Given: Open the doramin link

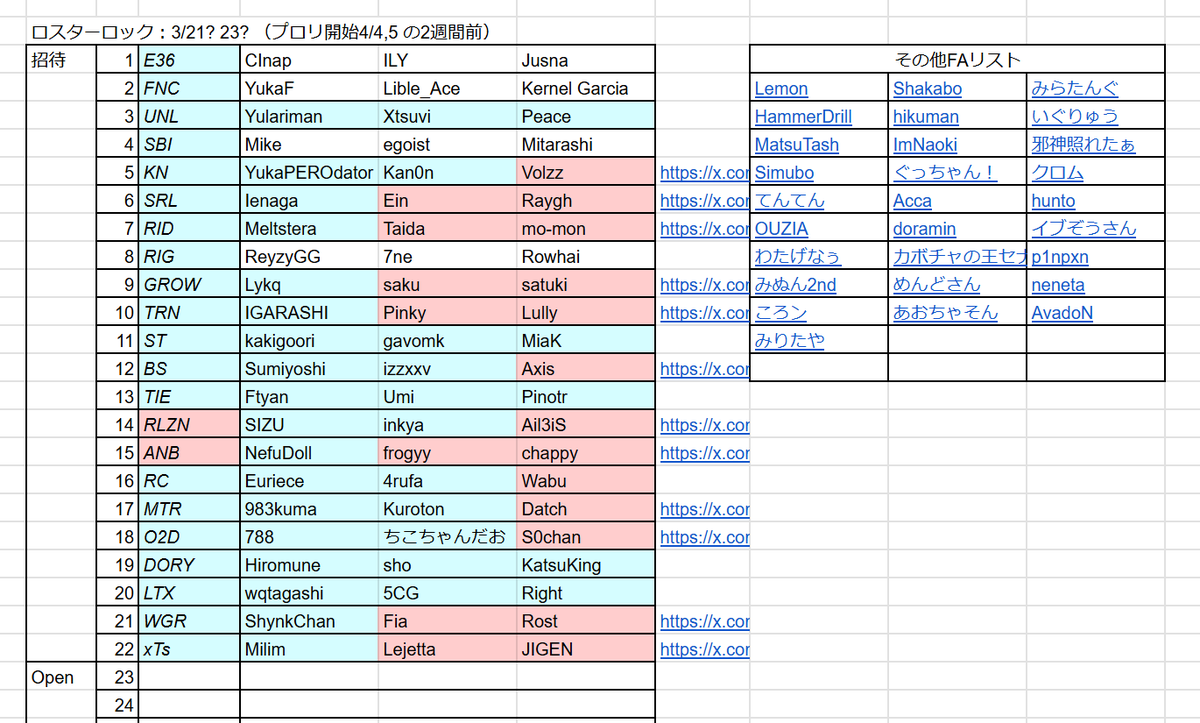Looking at the screenshot, I should coord(924,228).
